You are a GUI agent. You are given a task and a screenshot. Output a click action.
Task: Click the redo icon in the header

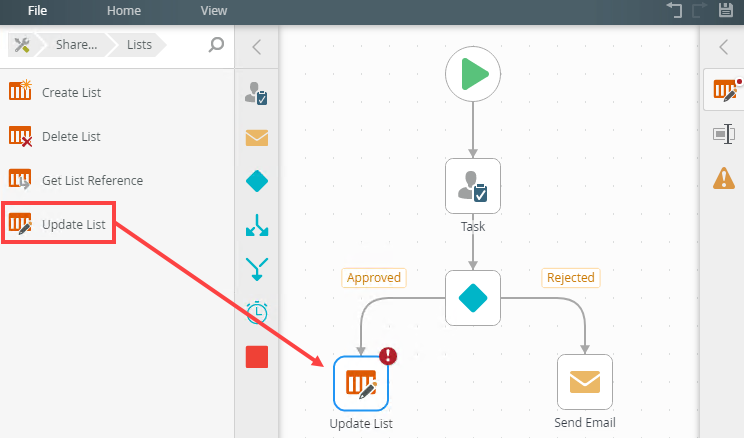pos(699,10)
